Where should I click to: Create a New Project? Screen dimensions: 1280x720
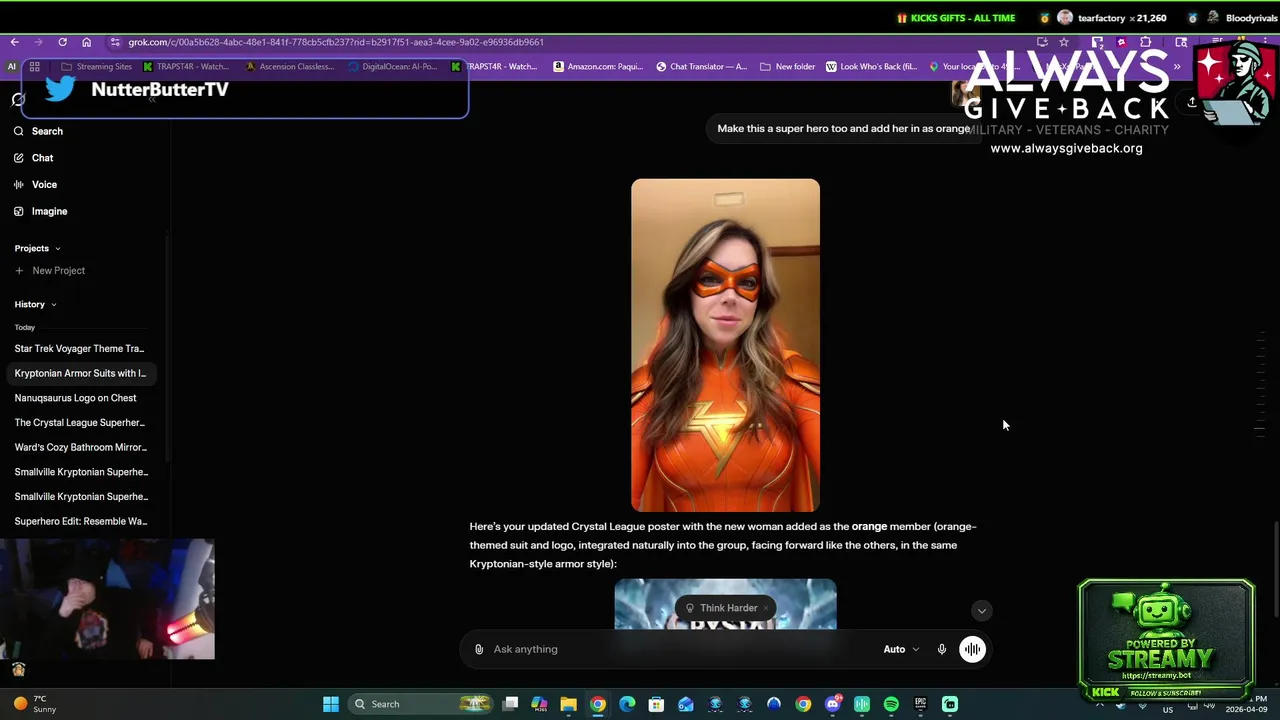pyautogui.click(x=51, y=271)
